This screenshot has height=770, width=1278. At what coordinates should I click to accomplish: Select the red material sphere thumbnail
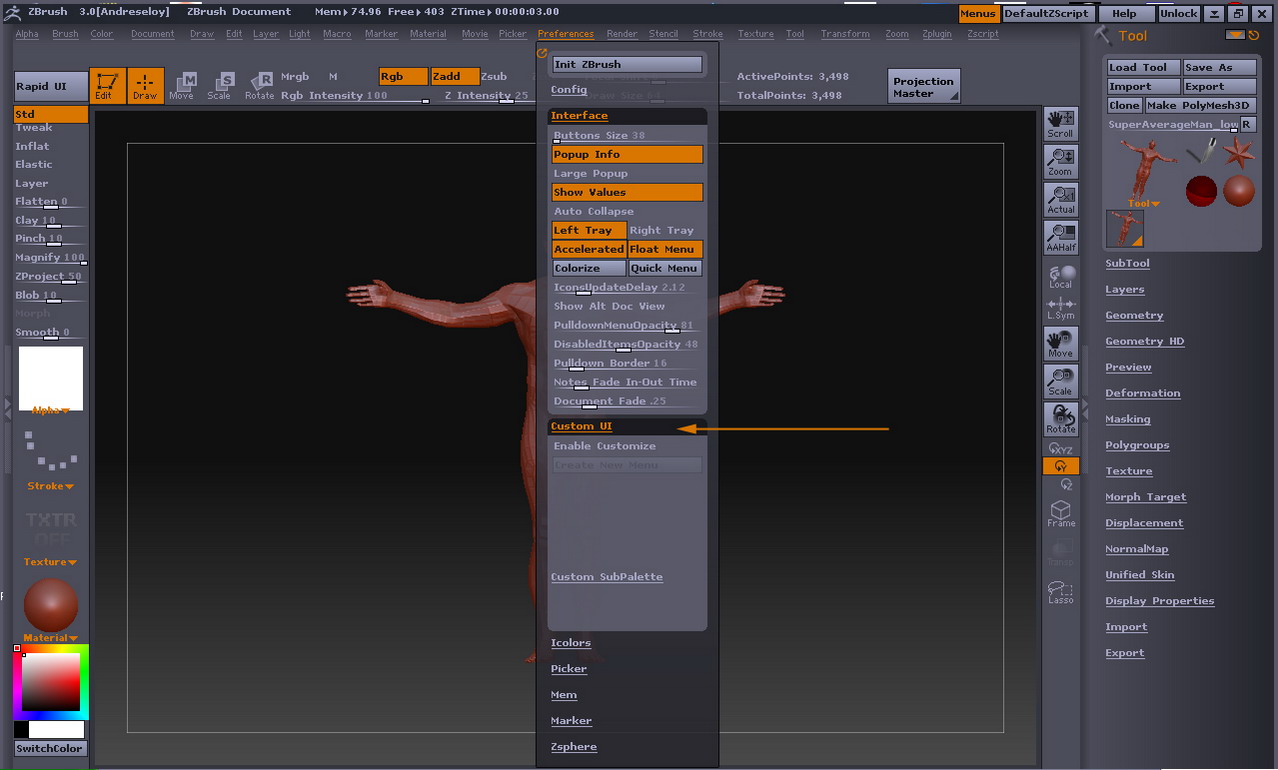tap(50, 604)
